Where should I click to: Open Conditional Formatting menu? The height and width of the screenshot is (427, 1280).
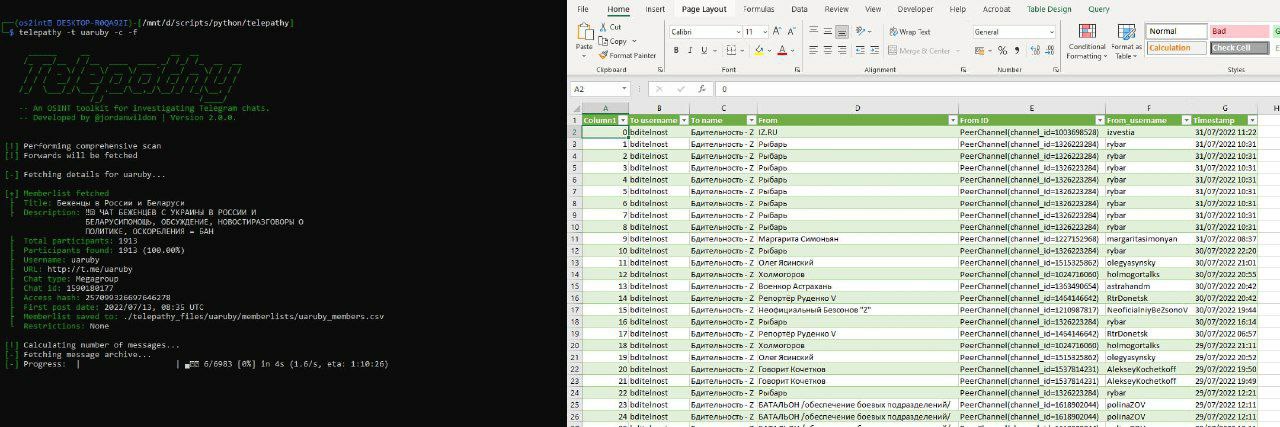point(1087,40)
